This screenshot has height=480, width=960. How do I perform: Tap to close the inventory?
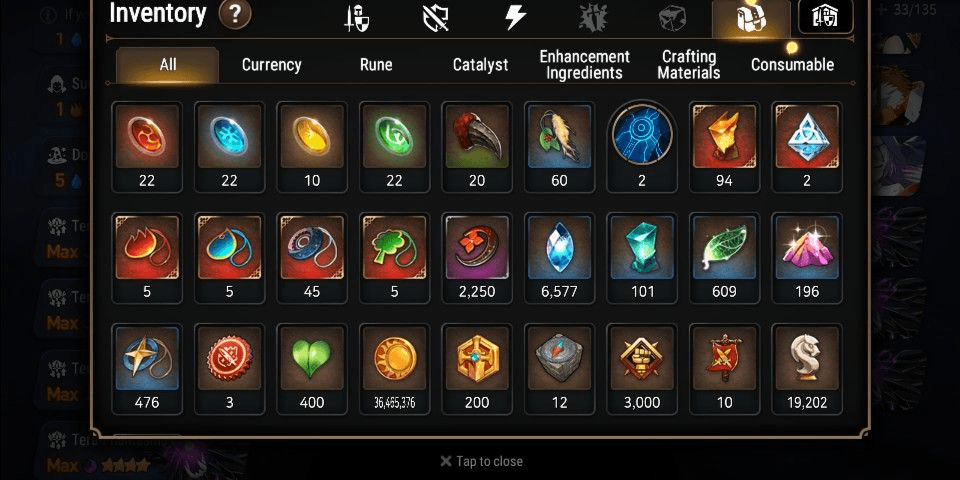point(481,461)
